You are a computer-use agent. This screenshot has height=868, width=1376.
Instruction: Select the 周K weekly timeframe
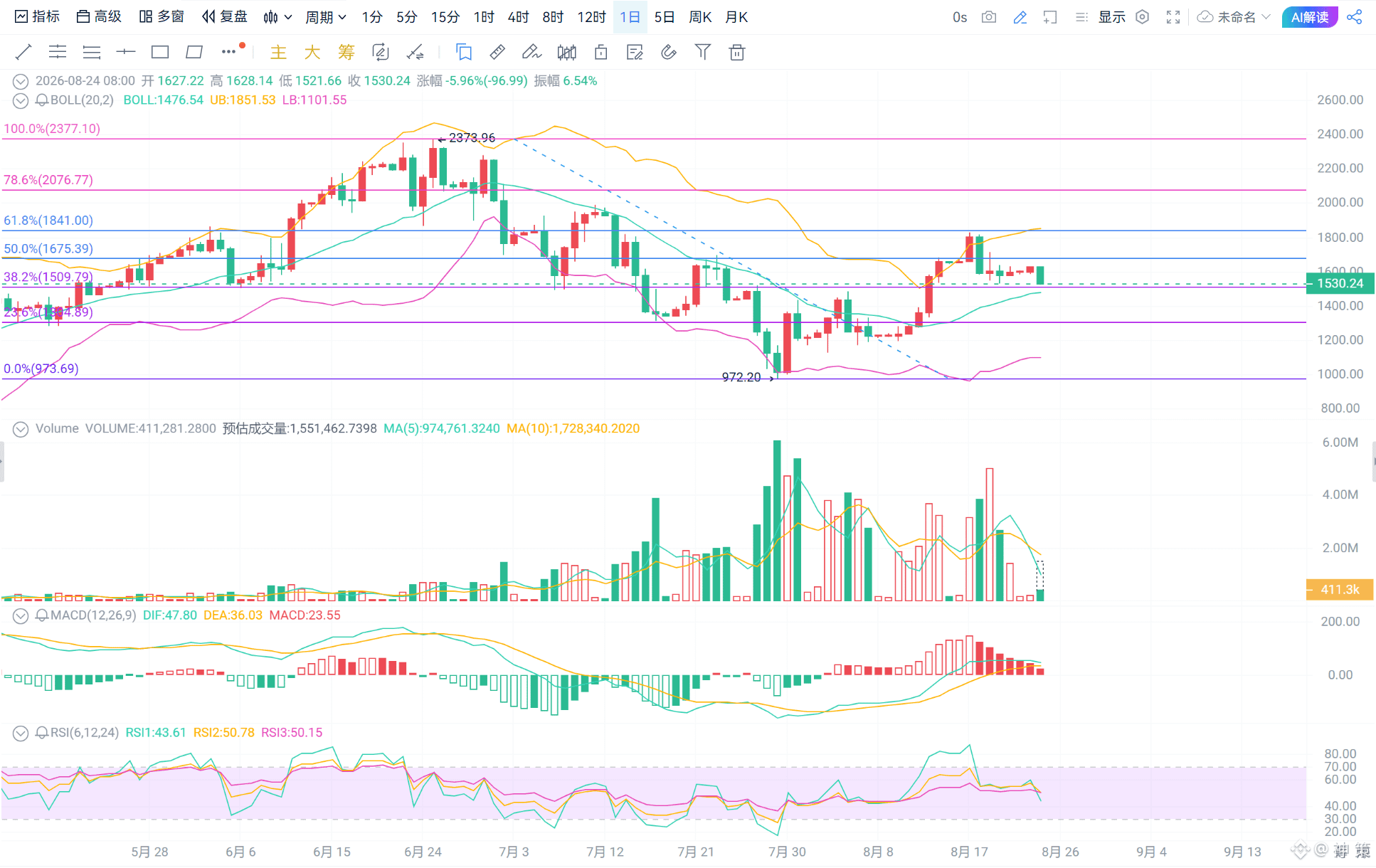pyautogui.click(x=701, y=17)
